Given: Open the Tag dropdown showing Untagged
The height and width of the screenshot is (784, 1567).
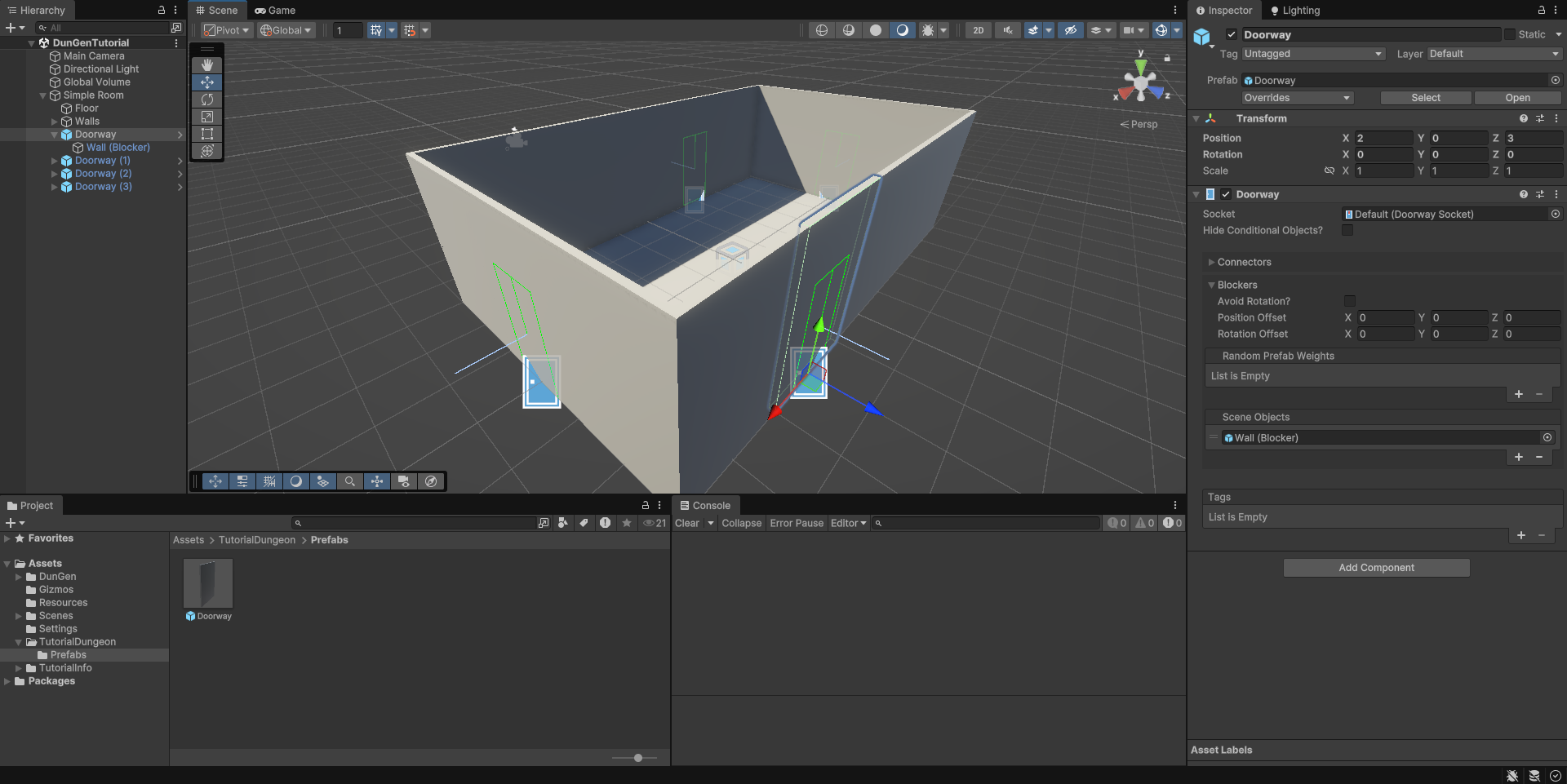Looking at the screenshot, I should click(1312, 54).
